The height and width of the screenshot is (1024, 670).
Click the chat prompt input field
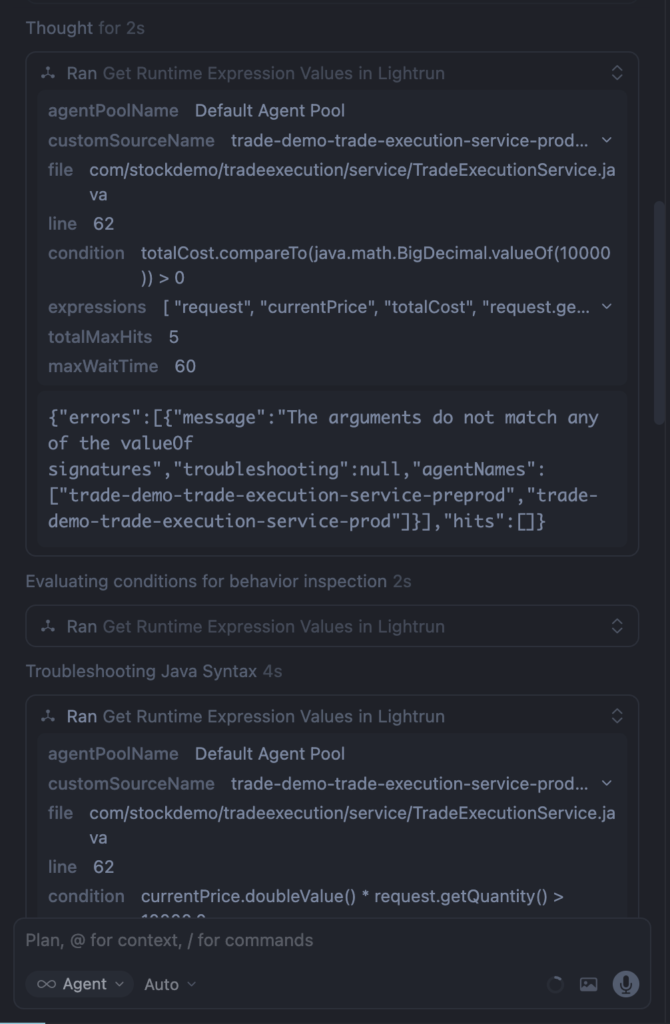[330, 940]
